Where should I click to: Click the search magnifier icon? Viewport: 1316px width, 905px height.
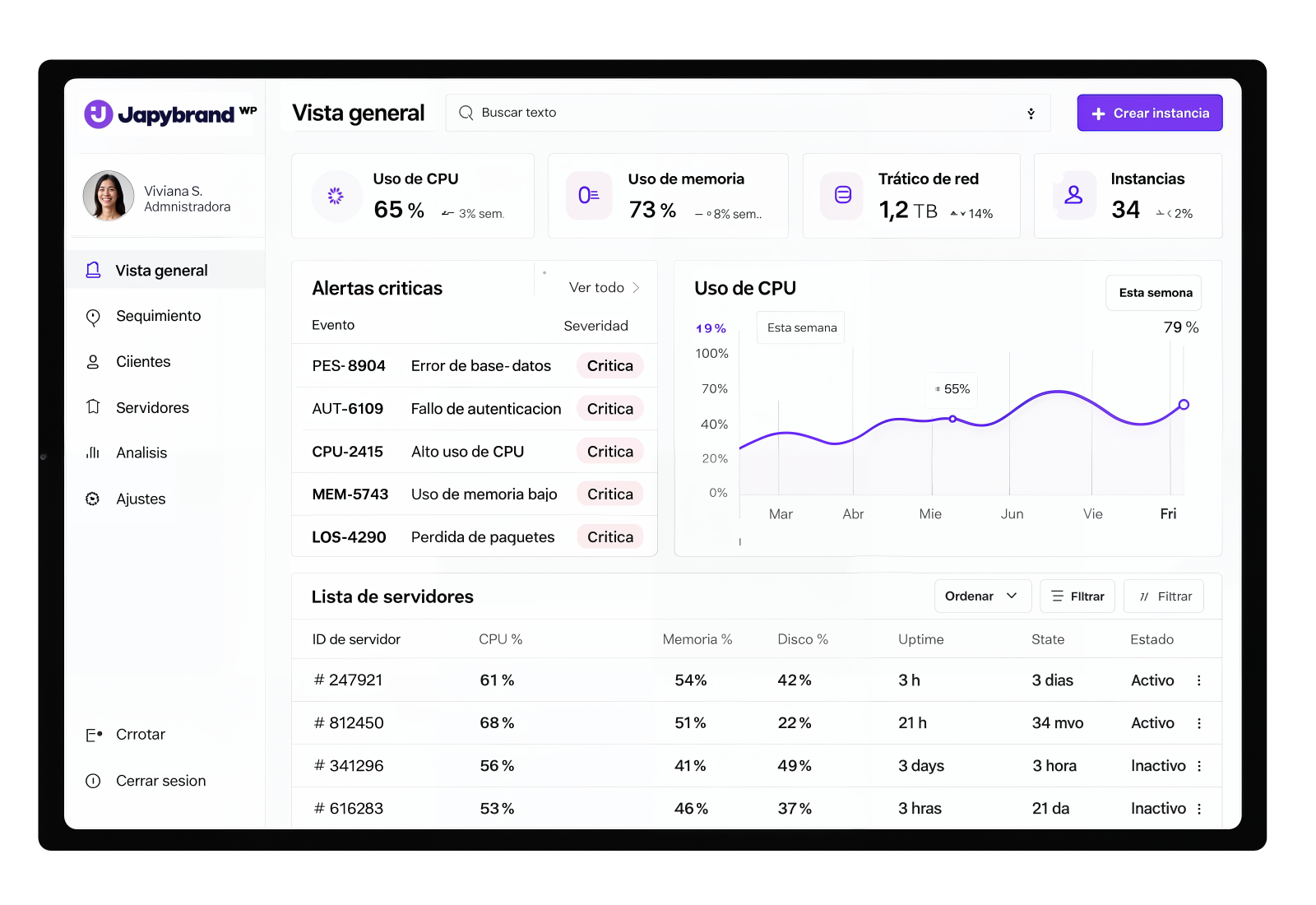[x=466, y=113]
